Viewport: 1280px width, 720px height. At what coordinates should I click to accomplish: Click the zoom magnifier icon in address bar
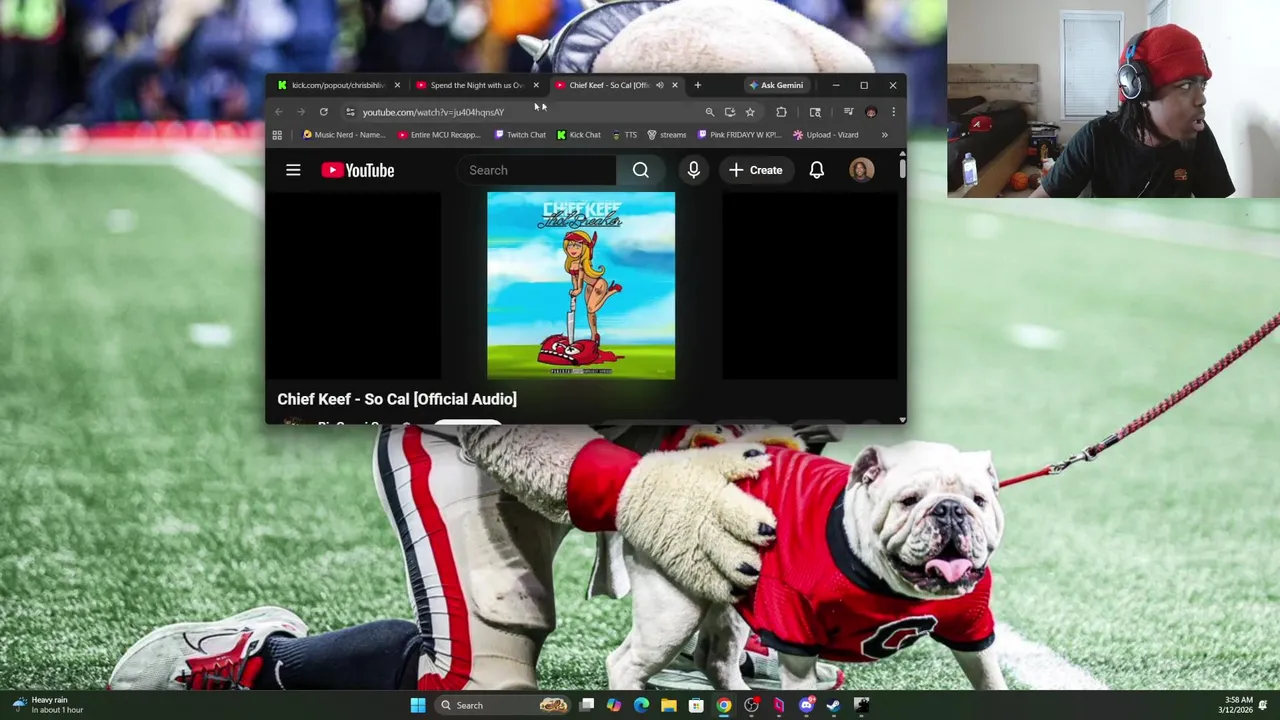709,112
